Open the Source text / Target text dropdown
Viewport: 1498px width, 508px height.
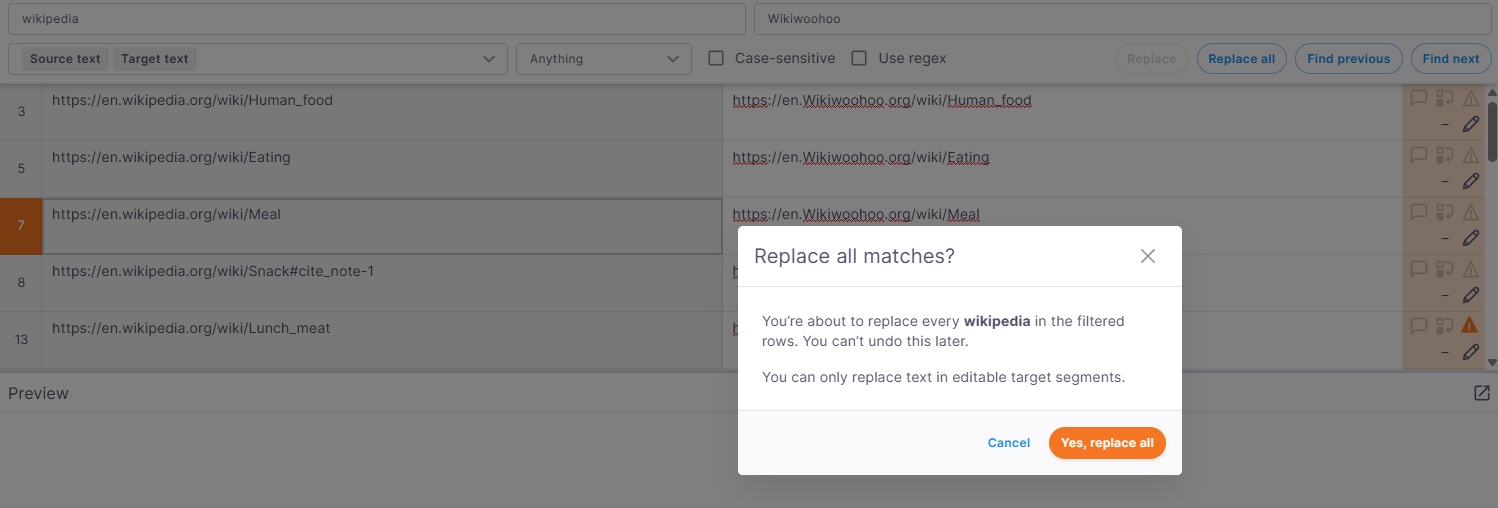pyautogui.click(x=258, y=59)
